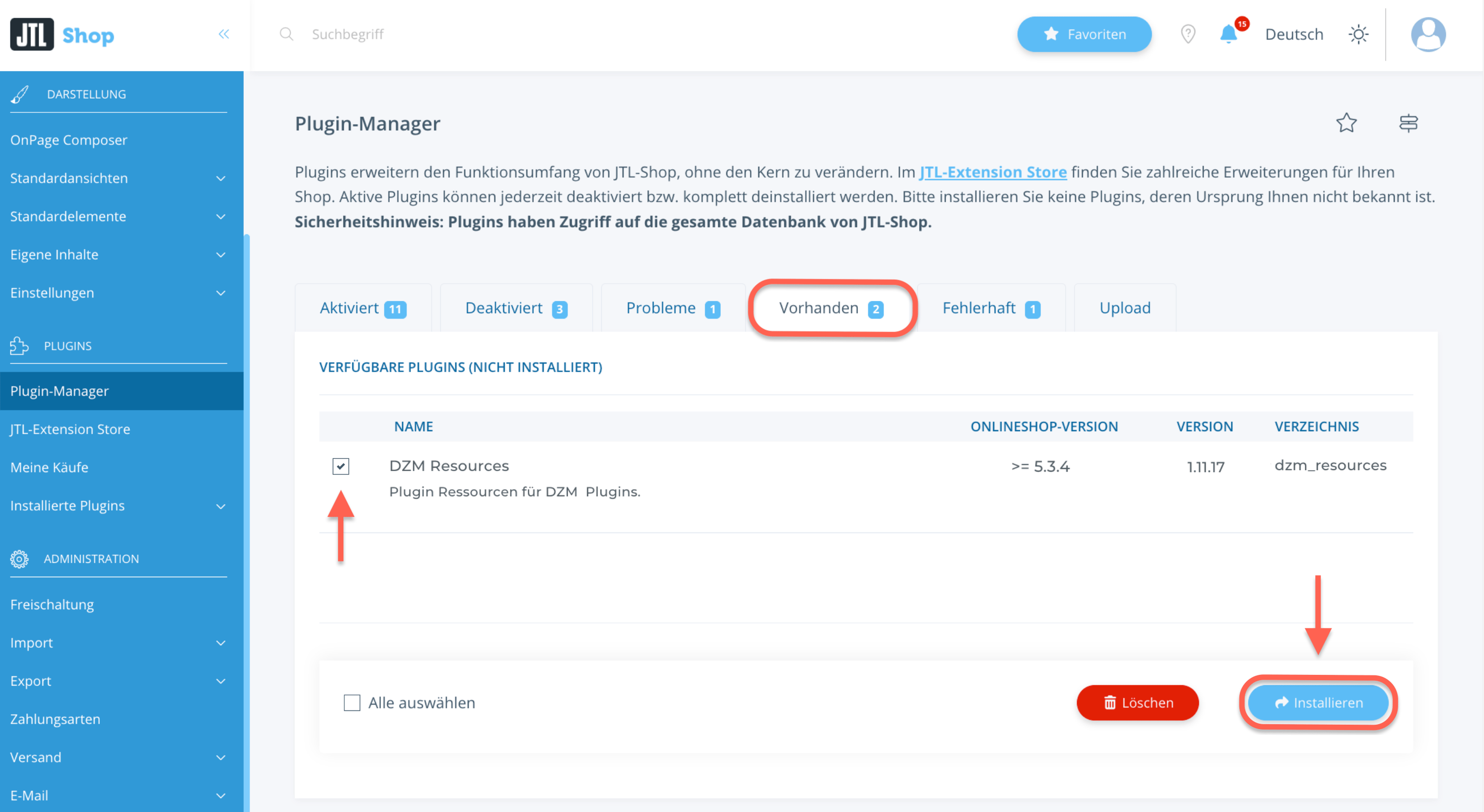Click the JTL Shop logo
Viewport: 1484px width, 812px height.
[x=62, y=35]
